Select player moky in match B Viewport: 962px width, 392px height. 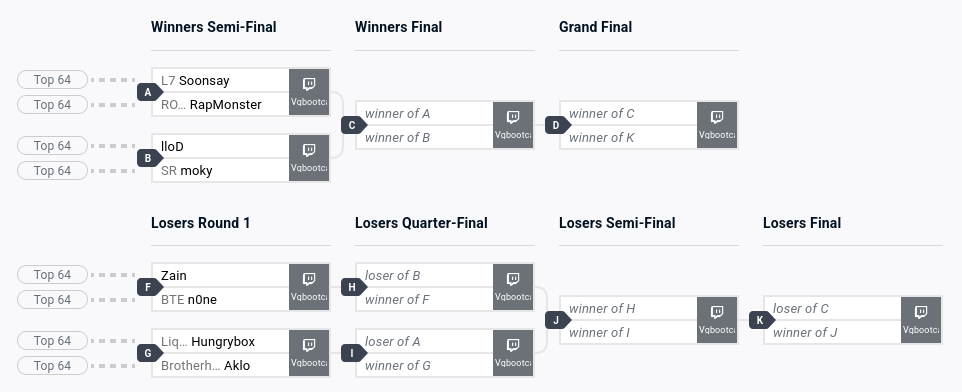point(196,171)
